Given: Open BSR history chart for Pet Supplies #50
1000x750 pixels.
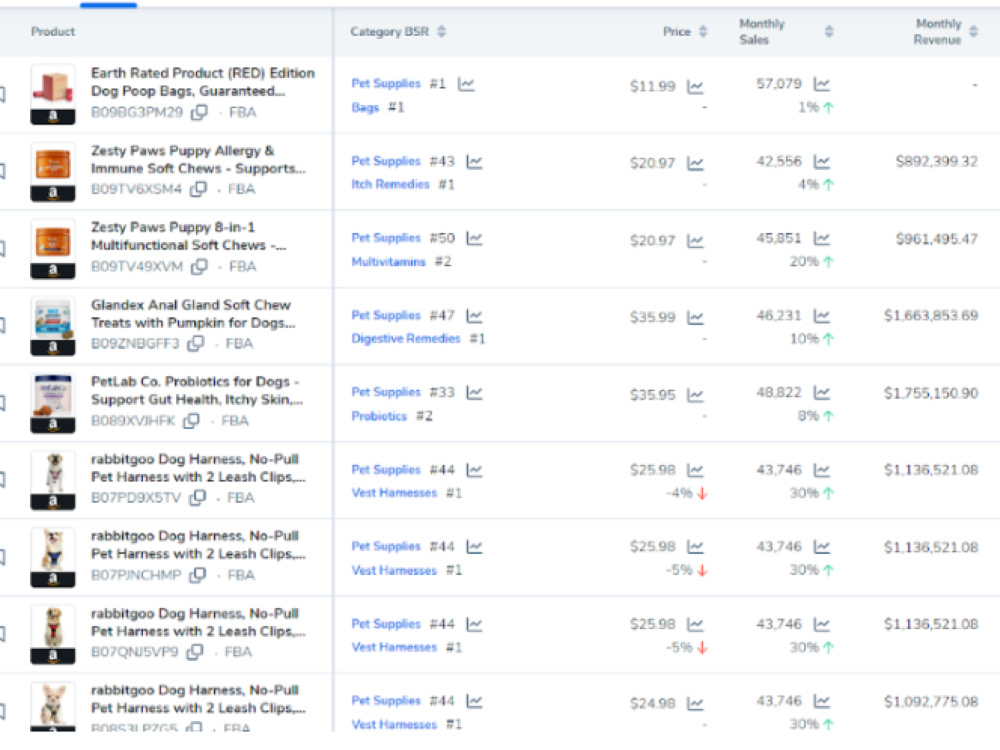Looking at the screenshot, I should [x=474, y=239].
